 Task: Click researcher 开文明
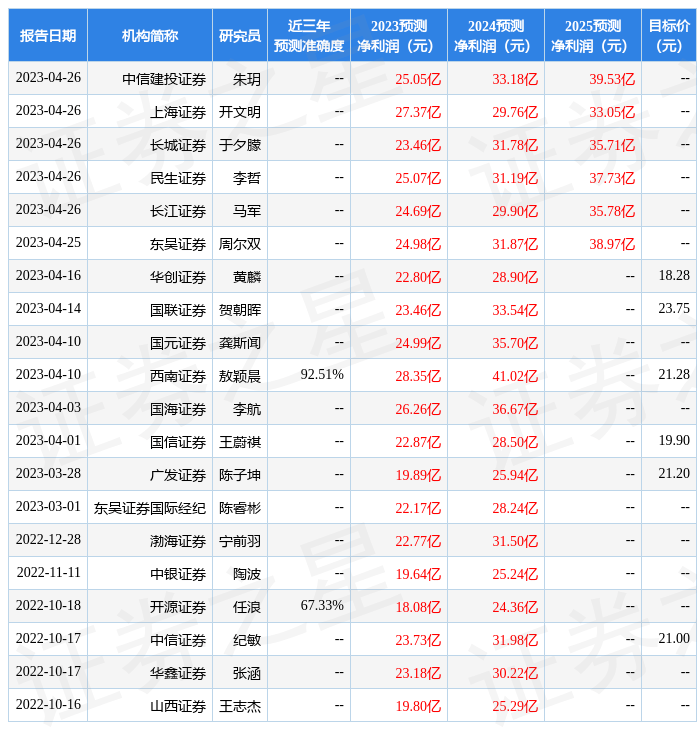(240, 112)
